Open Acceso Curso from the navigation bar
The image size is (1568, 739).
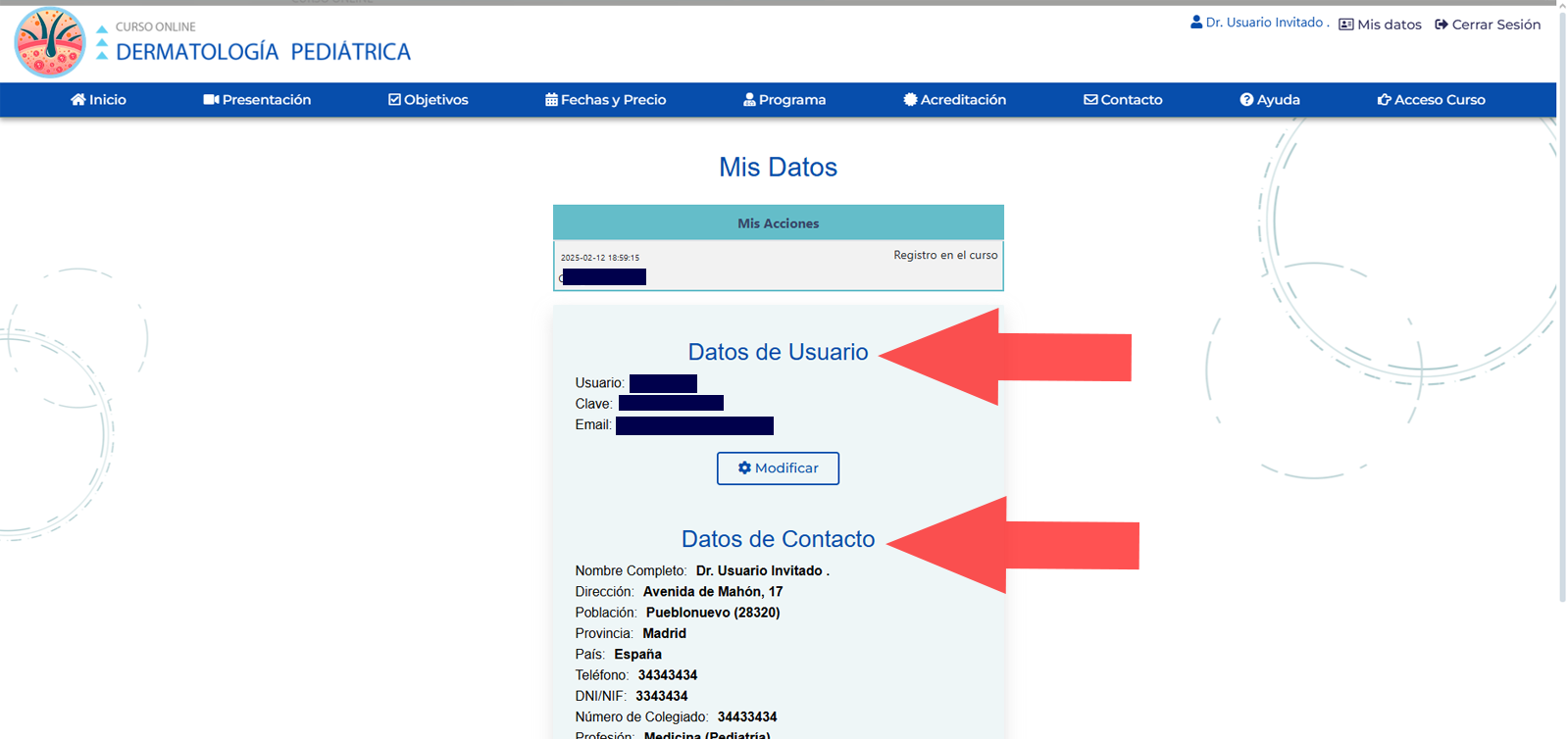1439,100
